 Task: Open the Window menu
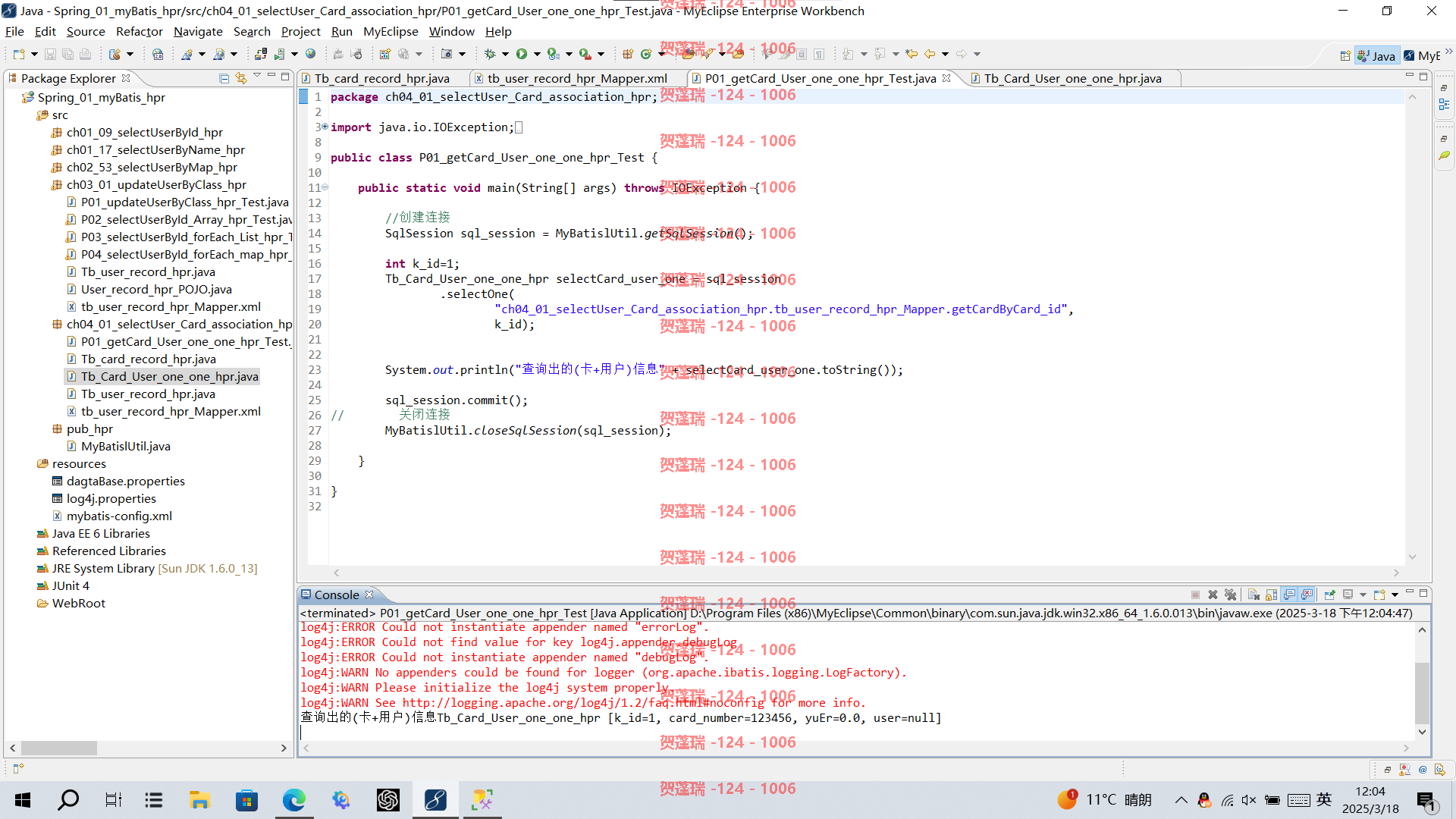click(451, 31)
